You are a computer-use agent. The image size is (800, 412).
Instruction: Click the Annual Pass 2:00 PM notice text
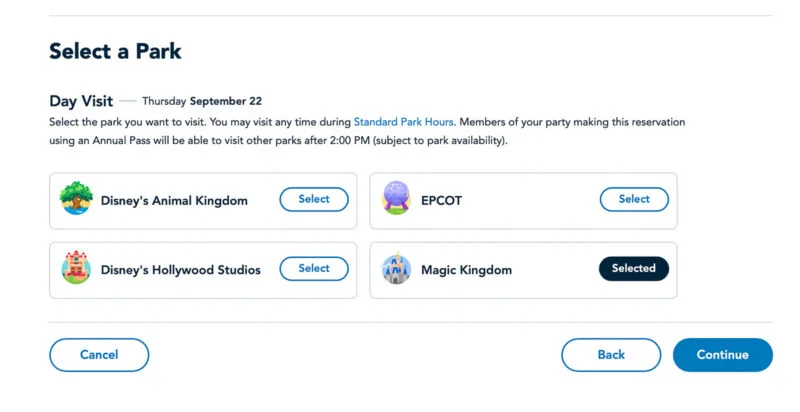[x=367, y=131]
